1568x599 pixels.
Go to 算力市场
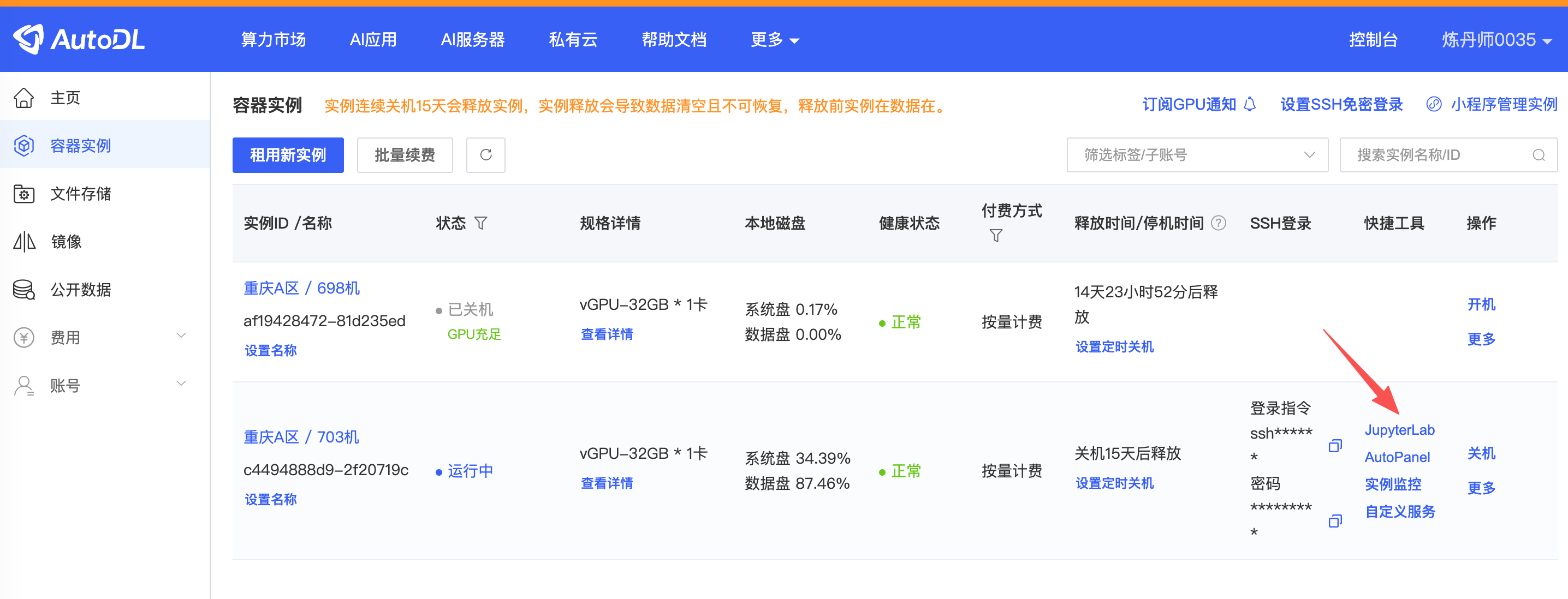pyautogui.click(x=274, y=39)
